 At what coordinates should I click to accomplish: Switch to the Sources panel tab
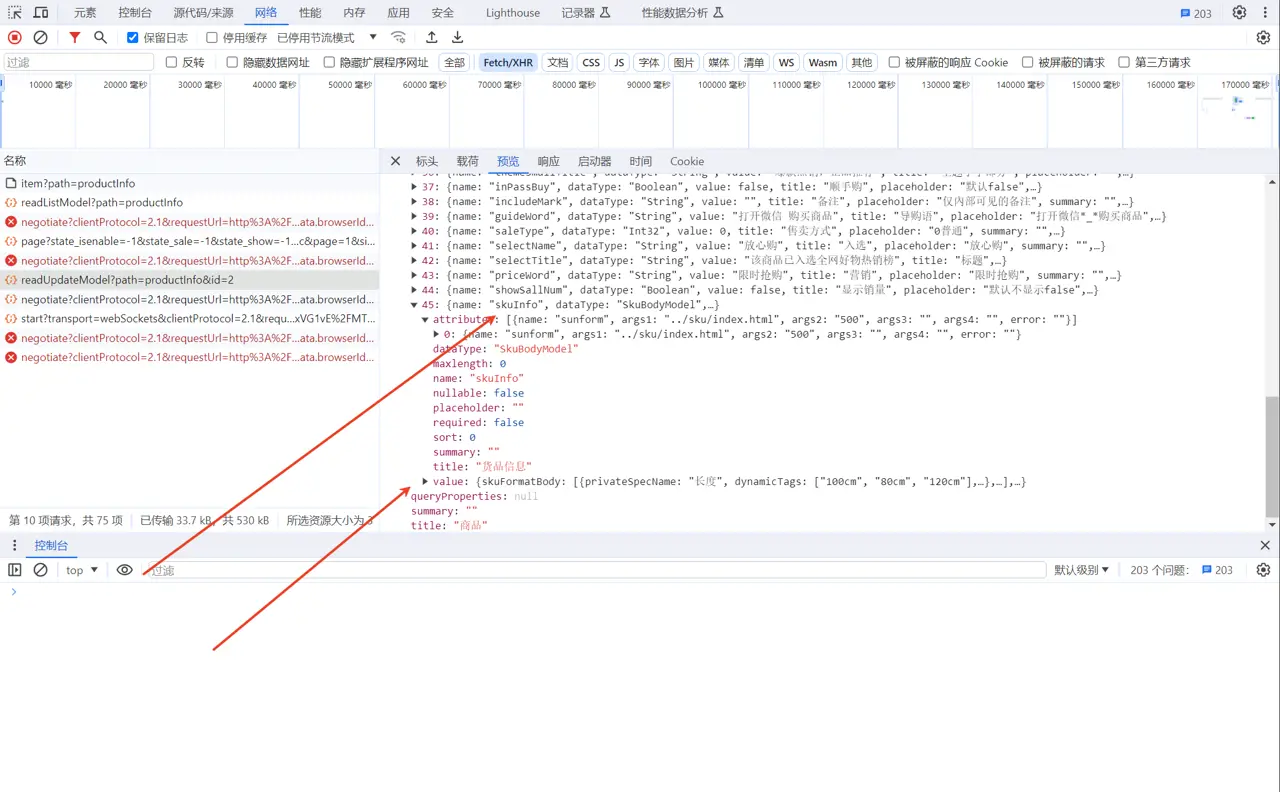point(203,13)
